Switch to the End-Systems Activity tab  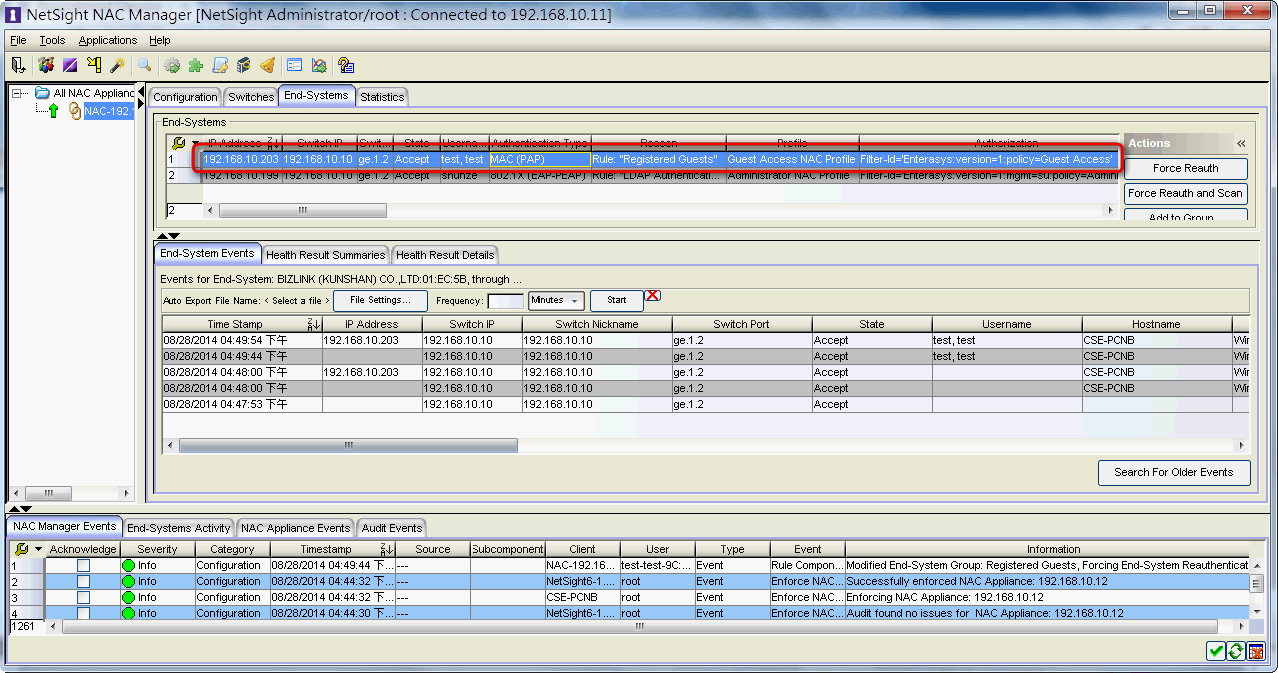(179, 528)
